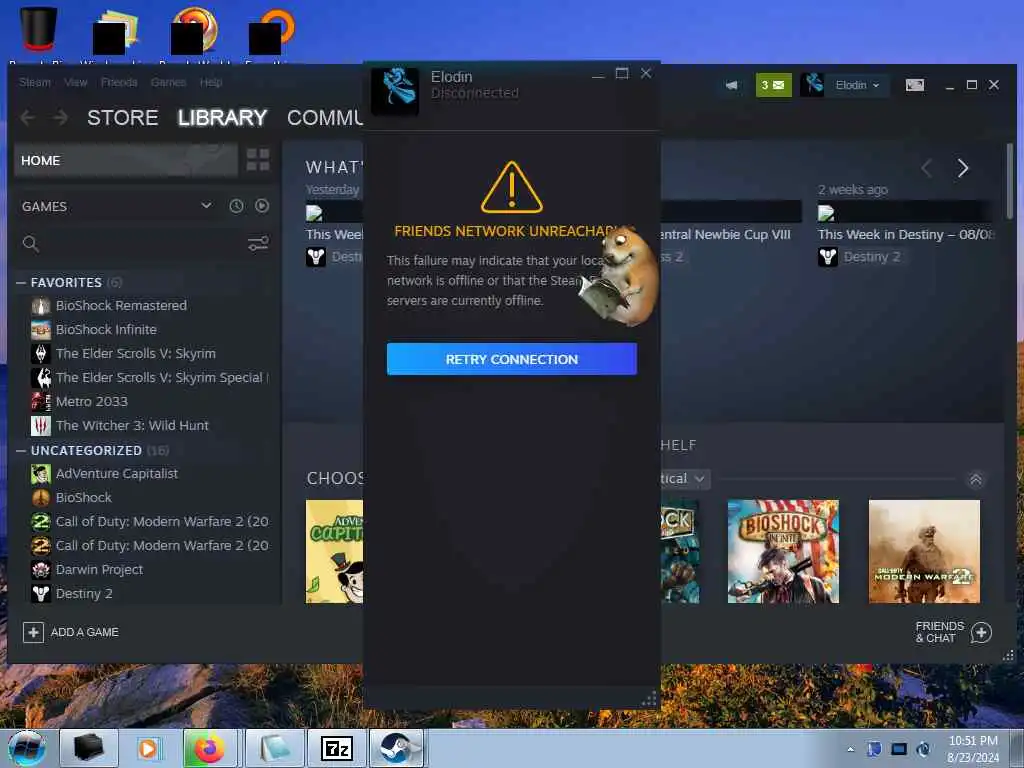This screenshot has width=1024, height=768.
Task: Open the library grid view icon
Action: tap(258, 160)
